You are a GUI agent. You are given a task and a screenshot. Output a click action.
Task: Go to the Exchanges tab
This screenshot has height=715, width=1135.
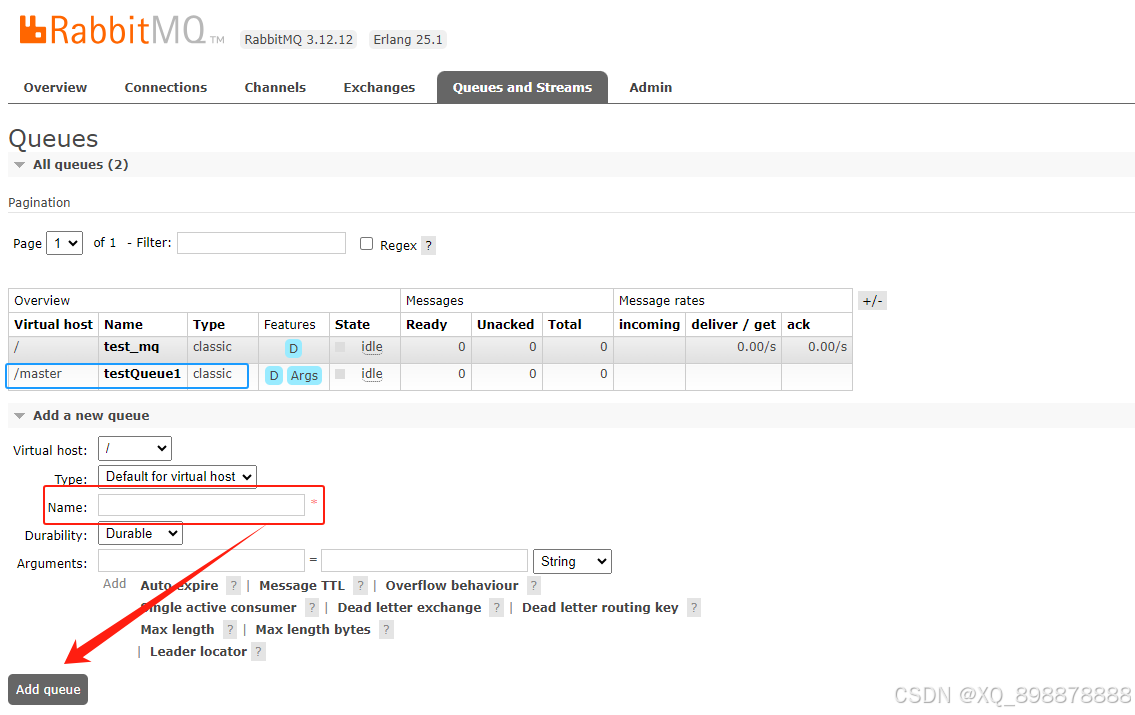pyautogui.click(x=379, y=88)
